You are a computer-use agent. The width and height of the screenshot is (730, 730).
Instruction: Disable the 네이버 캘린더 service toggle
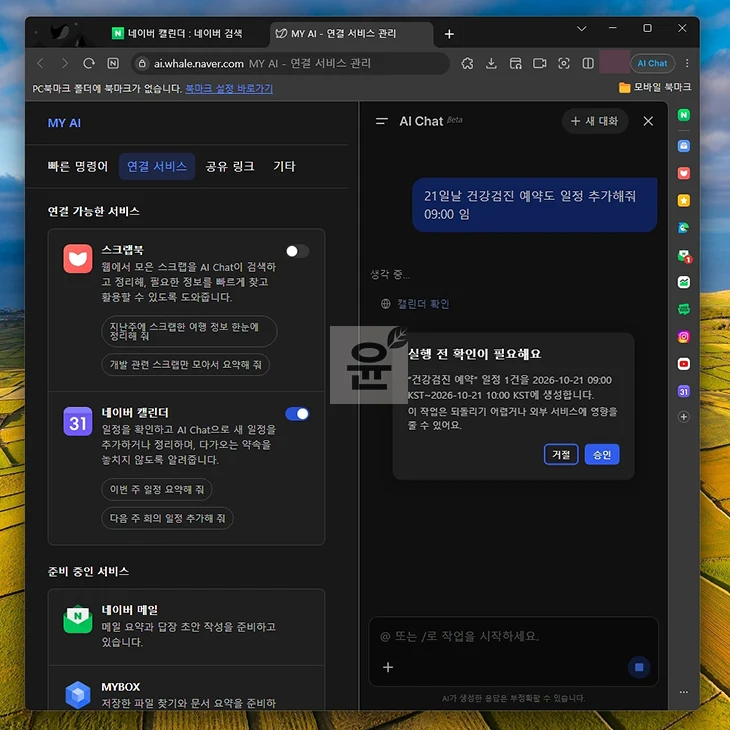297,414
